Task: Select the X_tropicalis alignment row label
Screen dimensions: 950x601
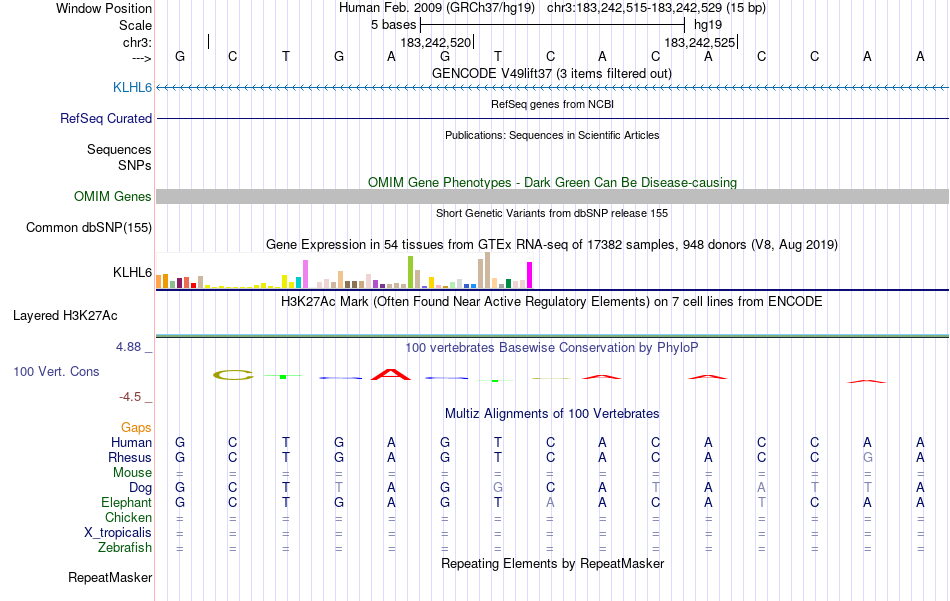Action: coord(118,533)
